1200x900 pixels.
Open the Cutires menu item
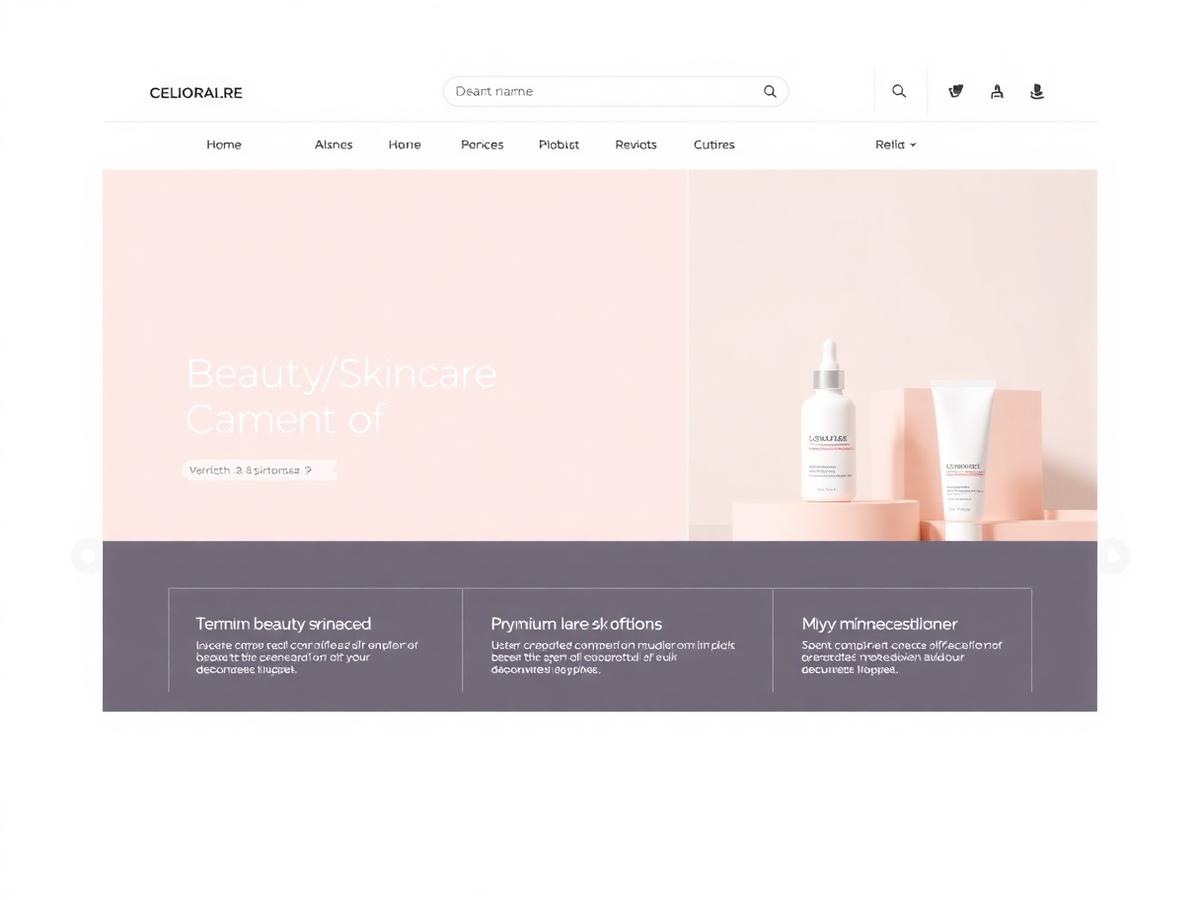(714, 145)
